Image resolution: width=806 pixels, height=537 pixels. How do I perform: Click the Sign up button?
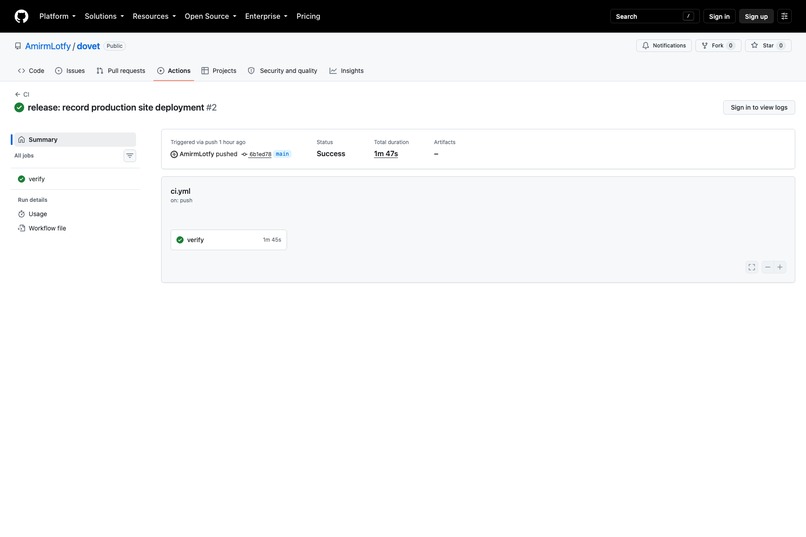[x=756, y=16]
